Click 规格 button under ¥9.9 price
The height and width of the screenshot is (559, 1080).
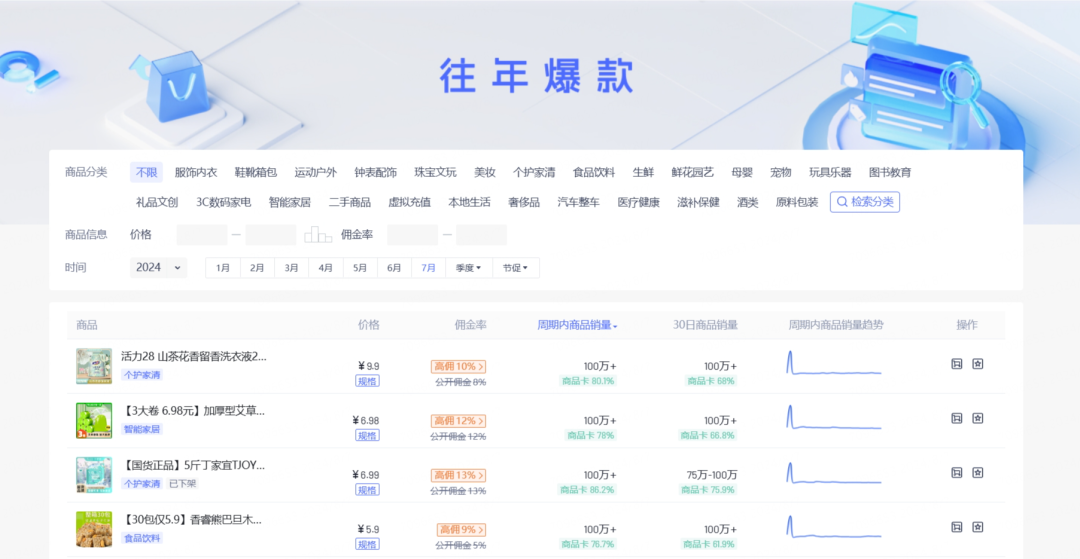tap(367, 381)
